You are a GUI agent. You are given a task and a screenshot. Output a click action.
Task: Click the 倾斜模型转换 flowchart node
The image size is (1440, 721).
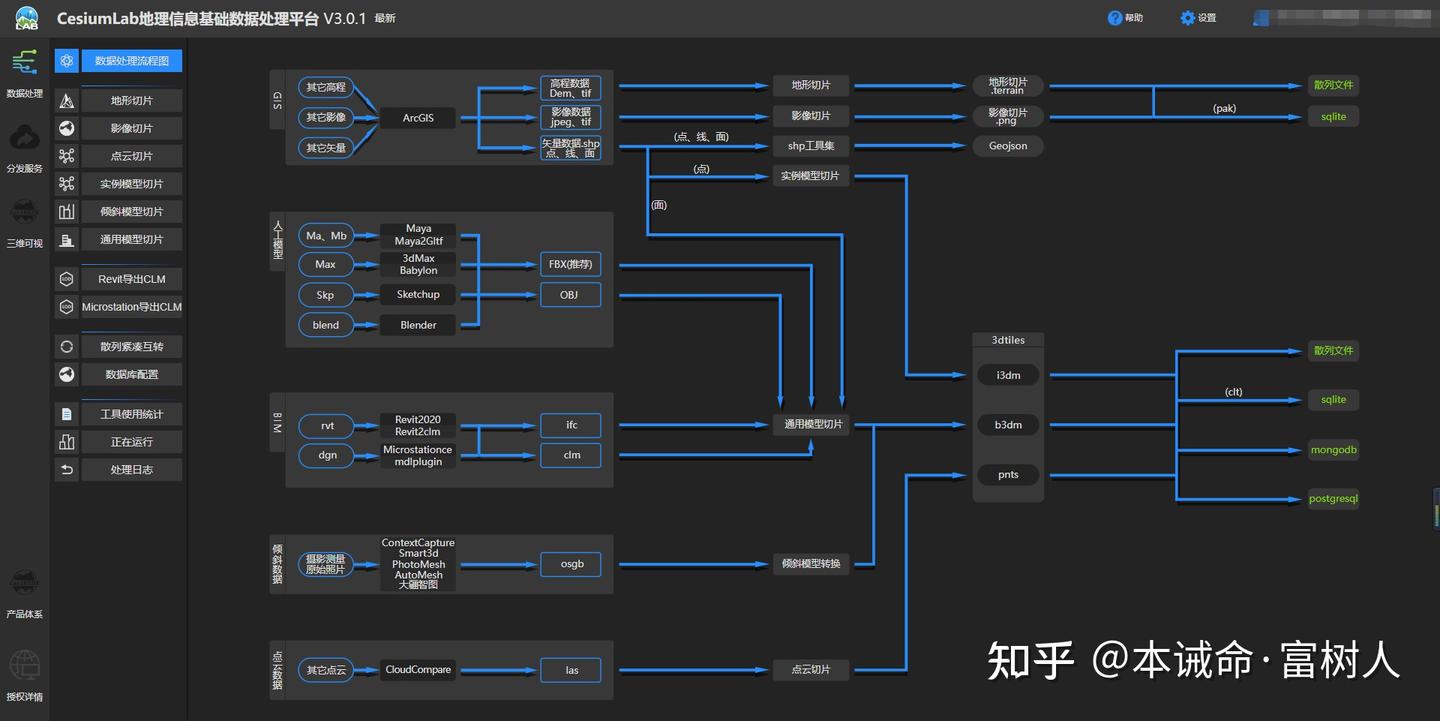coord(811,564)
